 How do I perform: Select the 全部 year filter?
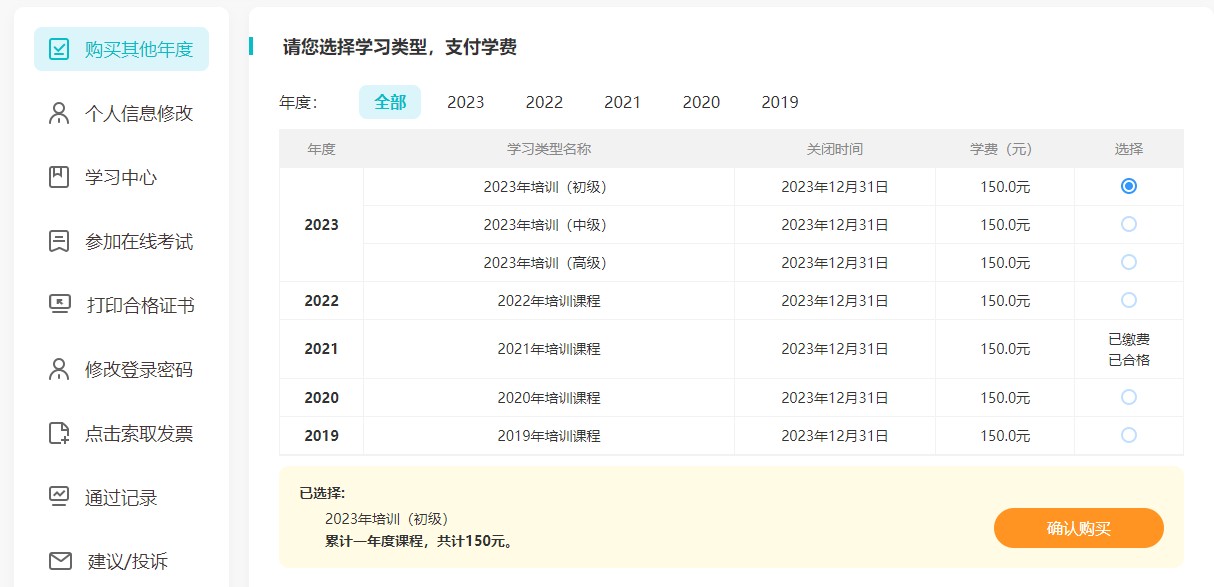point(390,102)
